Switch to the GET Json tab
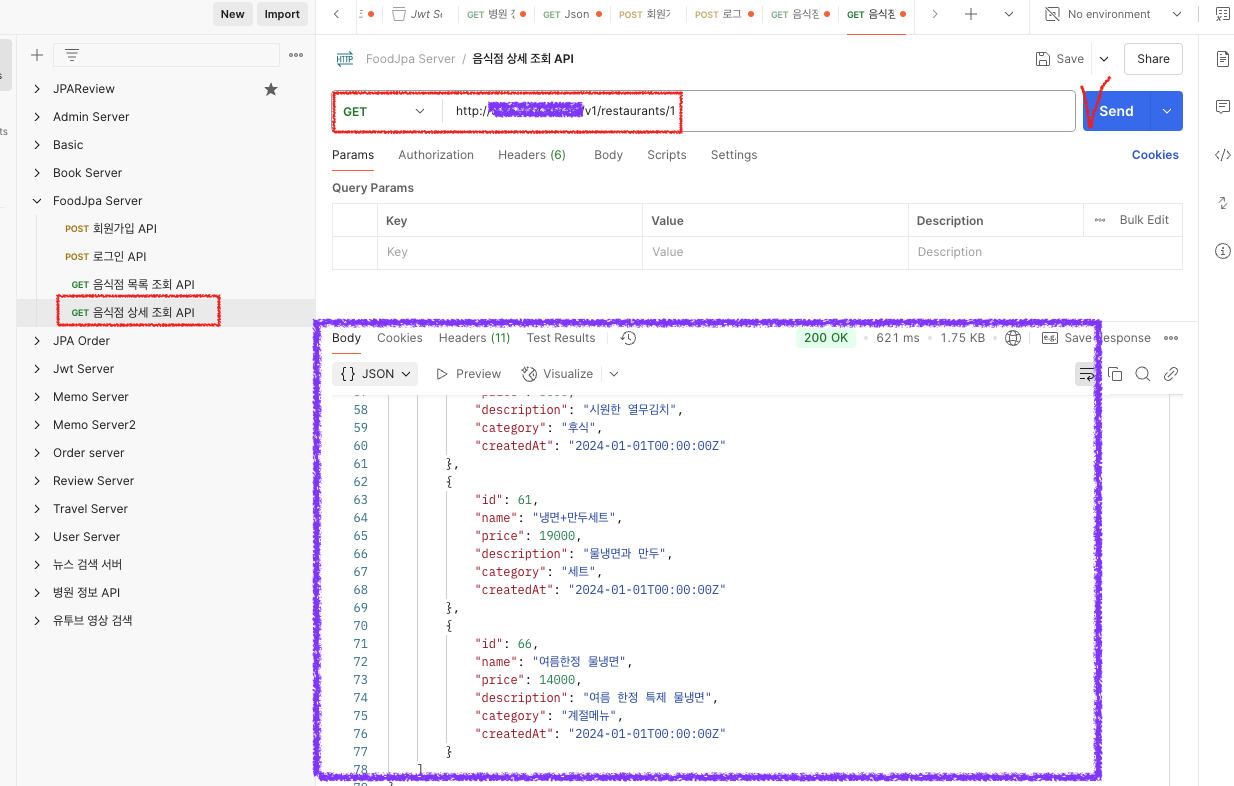Image resolution: width=1234 pixels, height=786 pixels. [x=572, y=14]
